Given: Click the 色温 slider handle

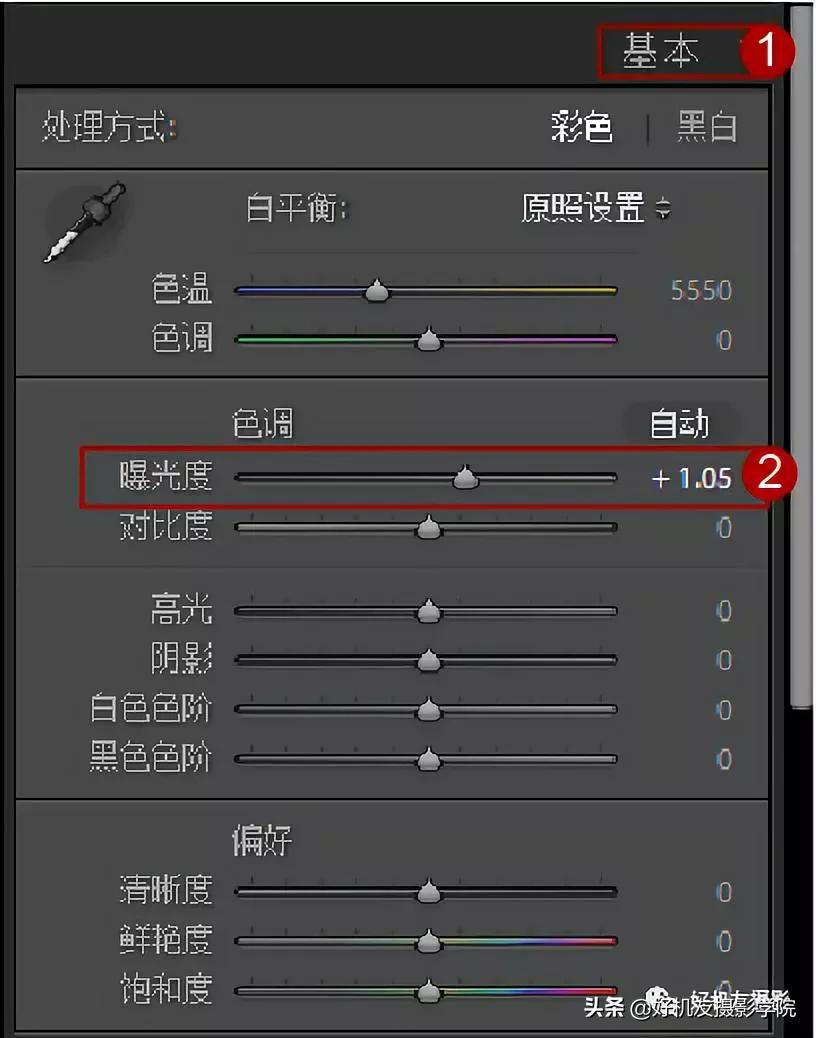Looking at the screenshot, I should (377, 290).
